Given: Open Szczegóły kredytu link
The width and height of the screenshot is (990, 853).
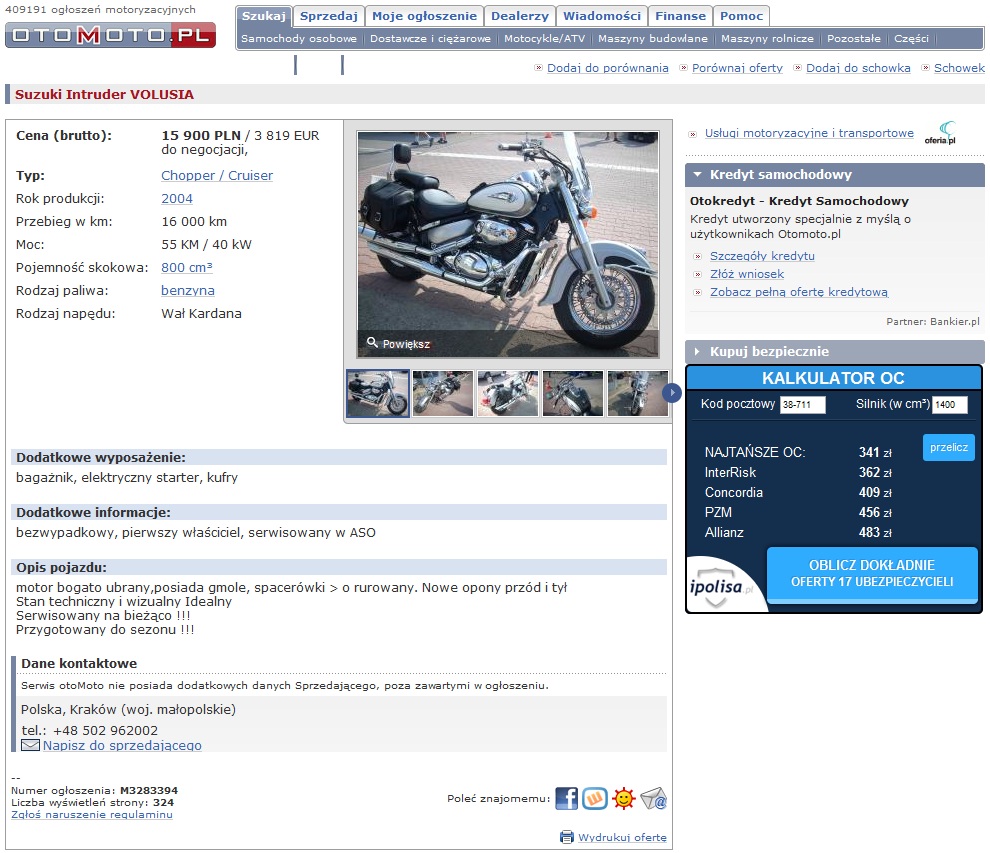Looking at the screenshot, I should (762, 256).
